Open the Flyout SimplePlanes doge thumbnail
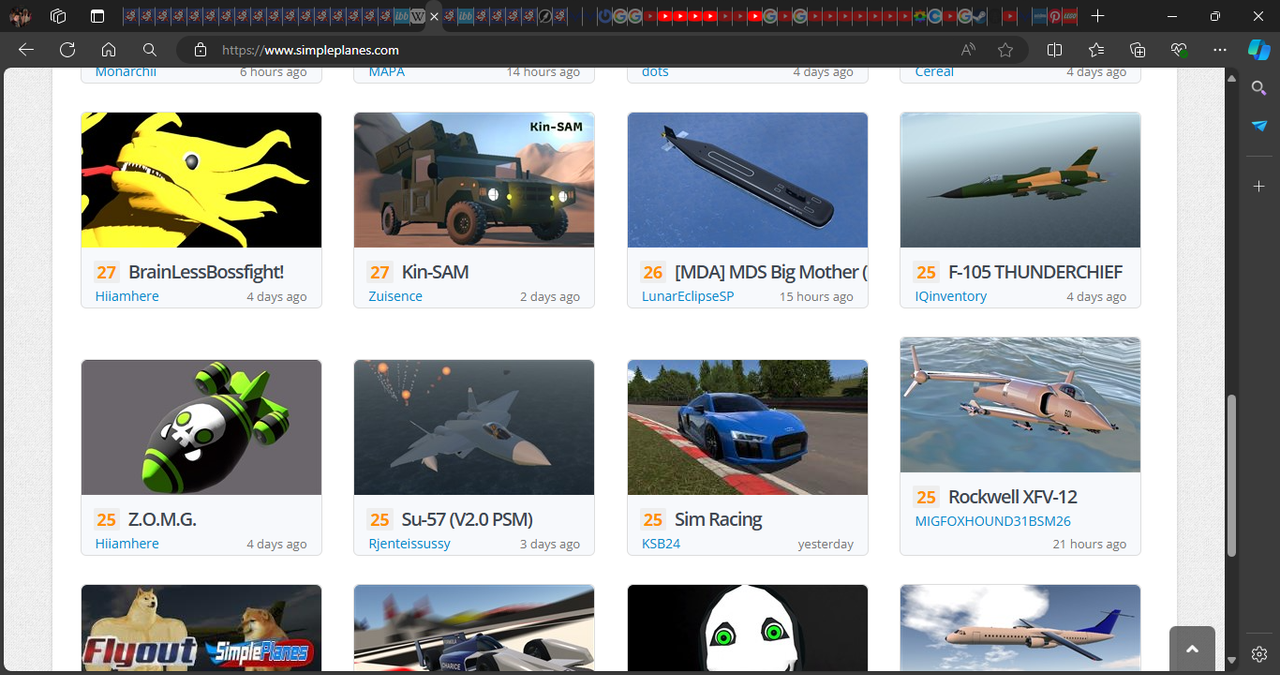The height and width of the screenshot is (675, 1280). coord(201,628)
